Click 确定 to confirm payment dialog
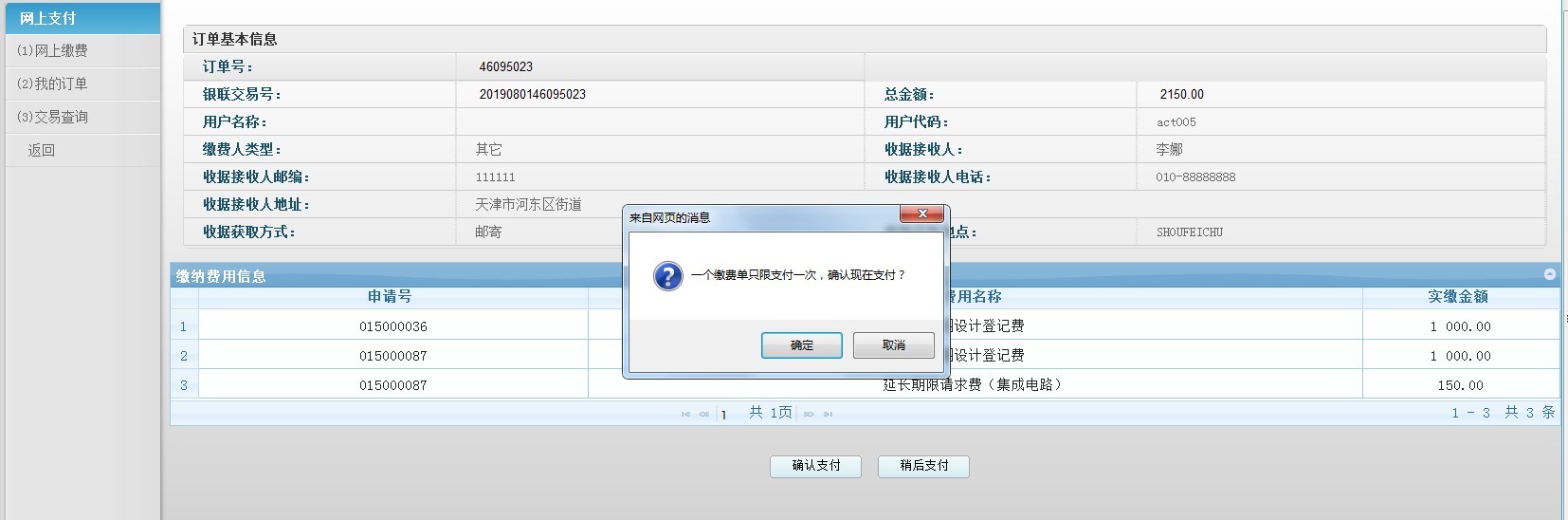The image size is (1568, 520). point(801,345)
